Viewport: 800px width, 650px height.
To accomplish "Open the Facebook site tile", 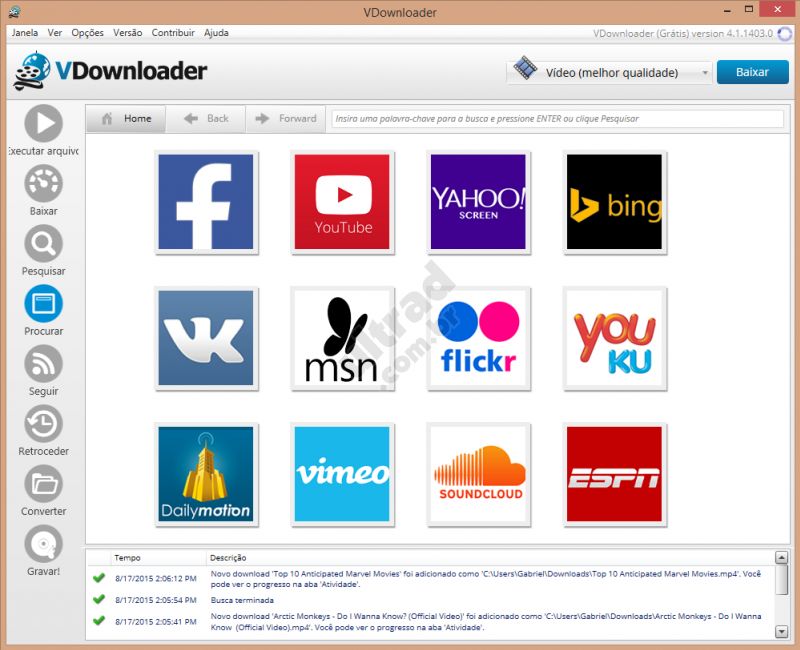I will (x=206, y=202).
